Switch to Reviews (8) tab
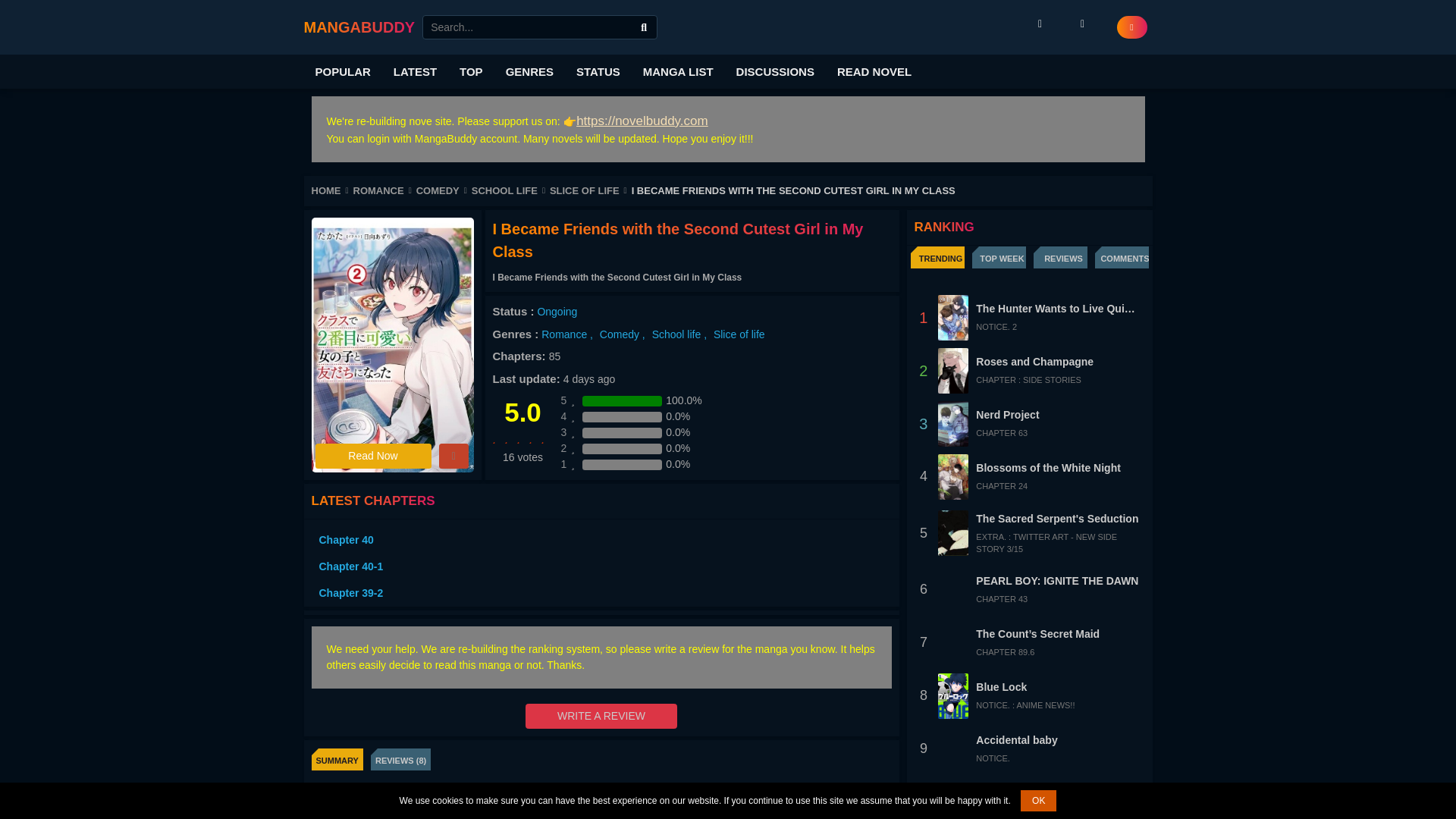Image resolution: width=1456 pixels, height=819 pixels. (x=400, y=760)
